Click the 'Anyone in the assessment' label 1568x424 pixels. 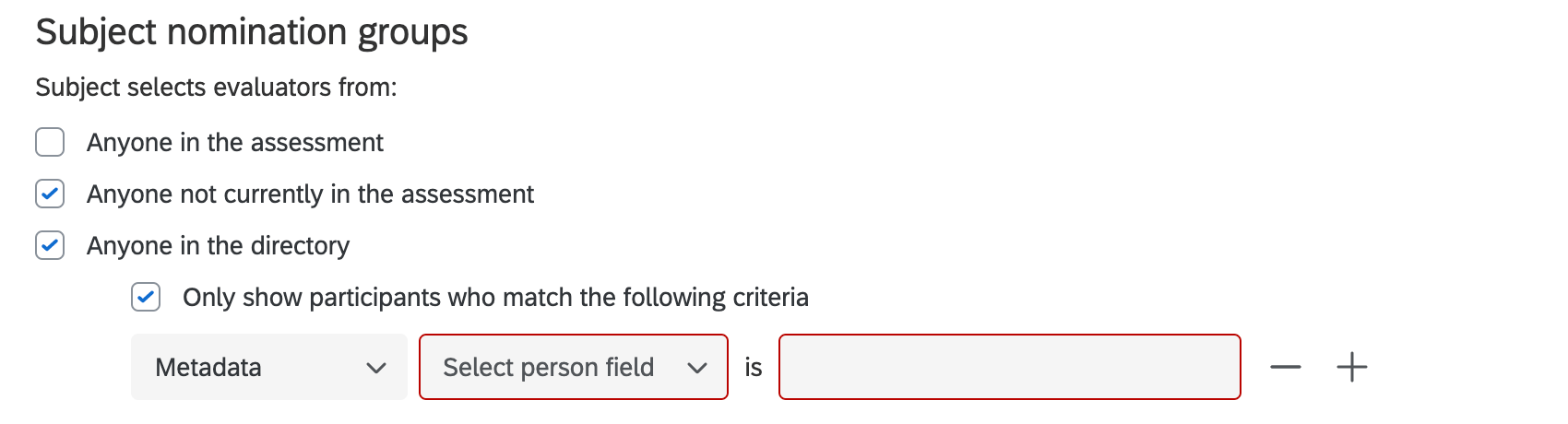[x=234, y=143]
